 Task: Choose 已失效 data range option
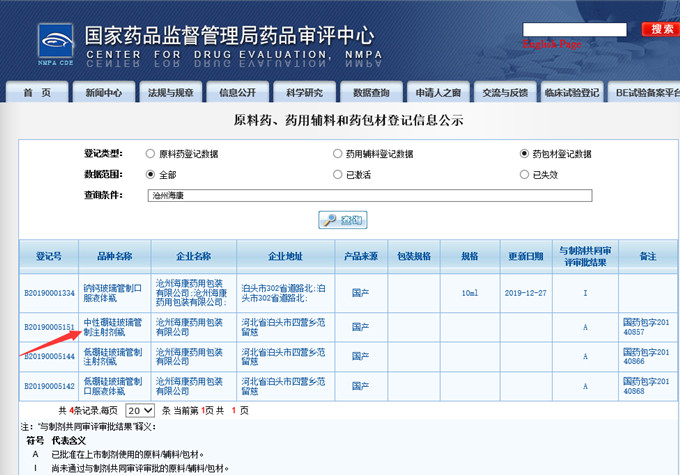click(x=524, y=174)
